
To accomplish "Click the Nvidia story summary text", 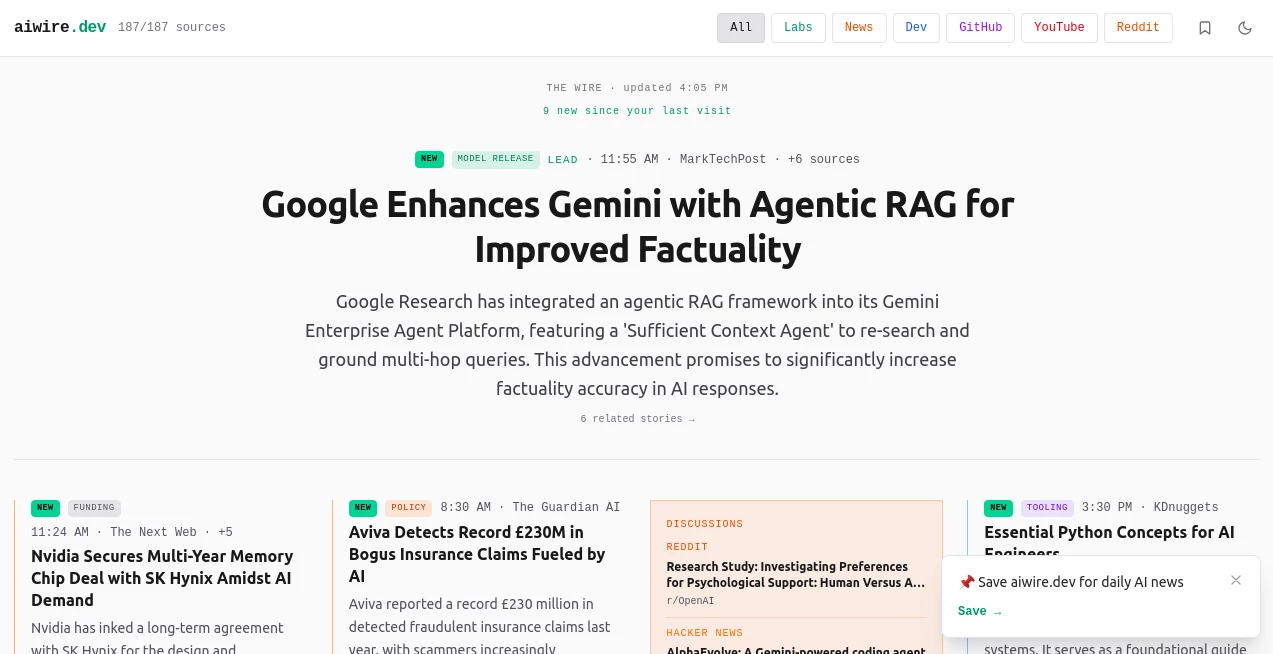I will pos(157,637).
